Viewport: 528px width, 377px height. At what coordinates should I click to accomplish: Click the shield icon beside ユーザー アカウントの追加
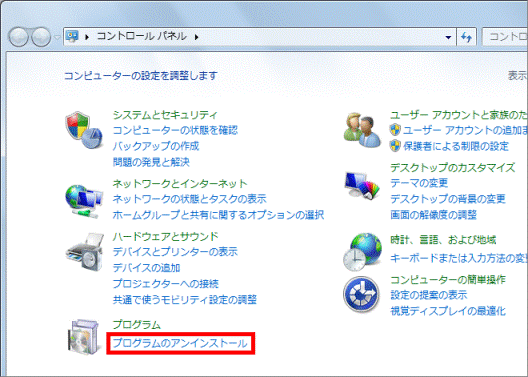point(395,130)
